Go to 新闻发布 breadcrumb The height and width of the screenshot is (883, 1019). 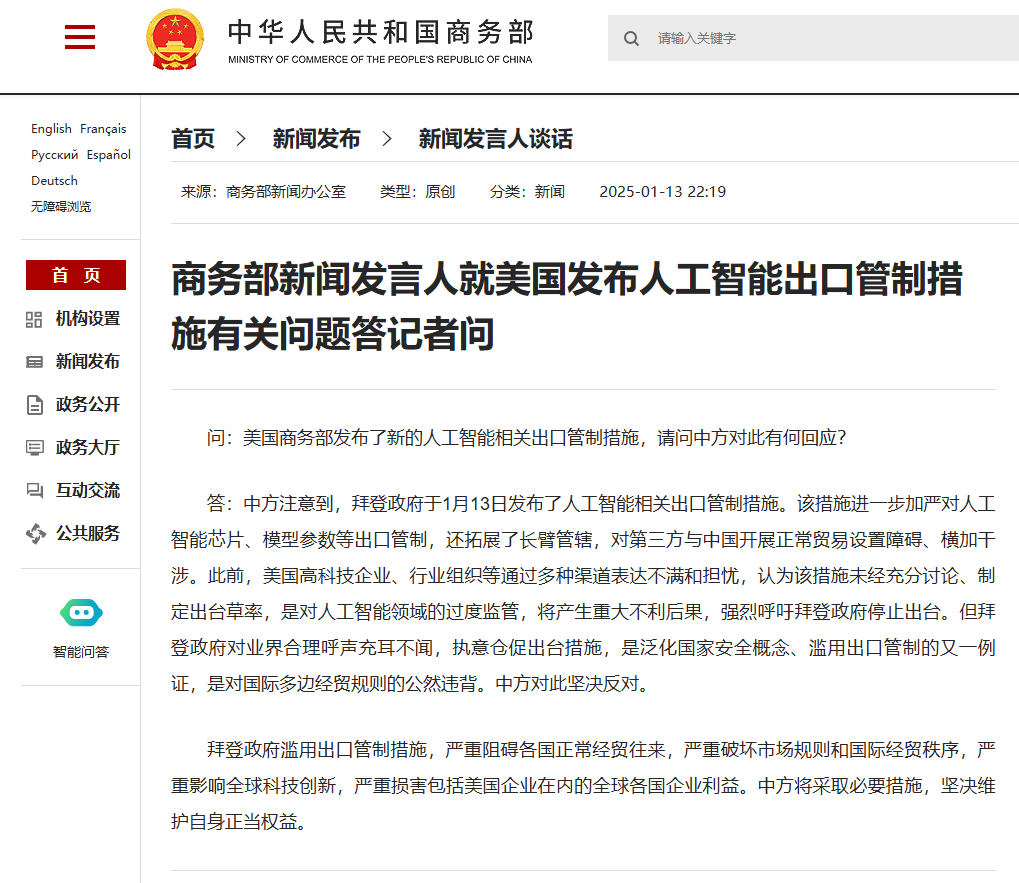click(316, 138)
